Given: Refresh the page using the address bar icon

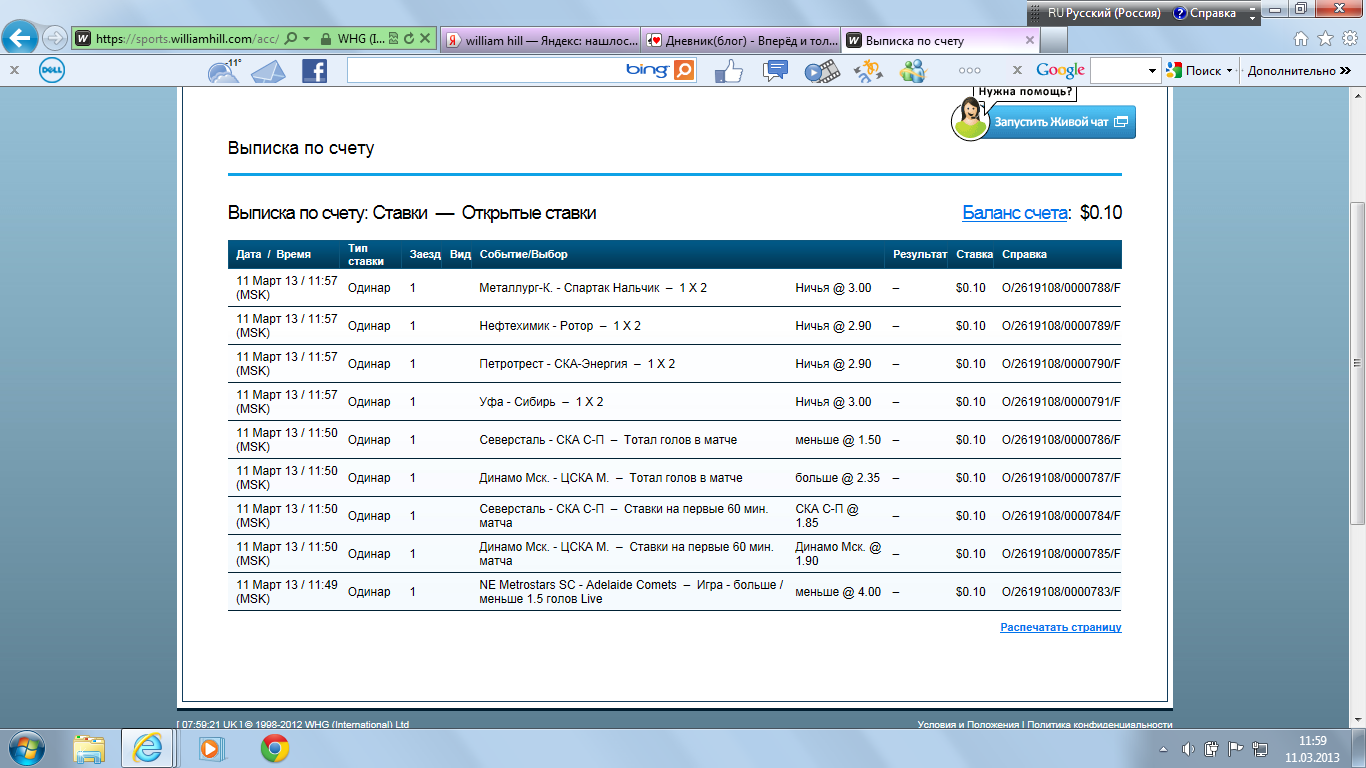Looking at the screenshot, I should tap(409, 40).
